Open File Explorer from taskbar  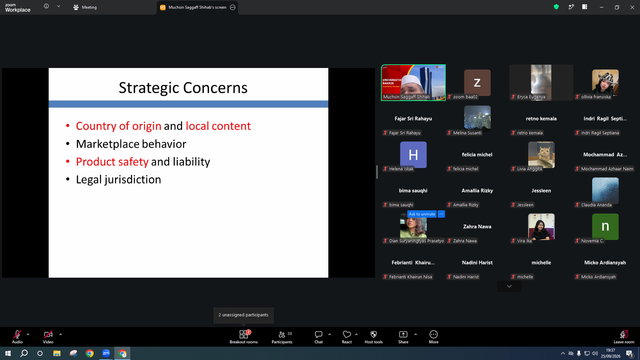[x=57, y=353]
